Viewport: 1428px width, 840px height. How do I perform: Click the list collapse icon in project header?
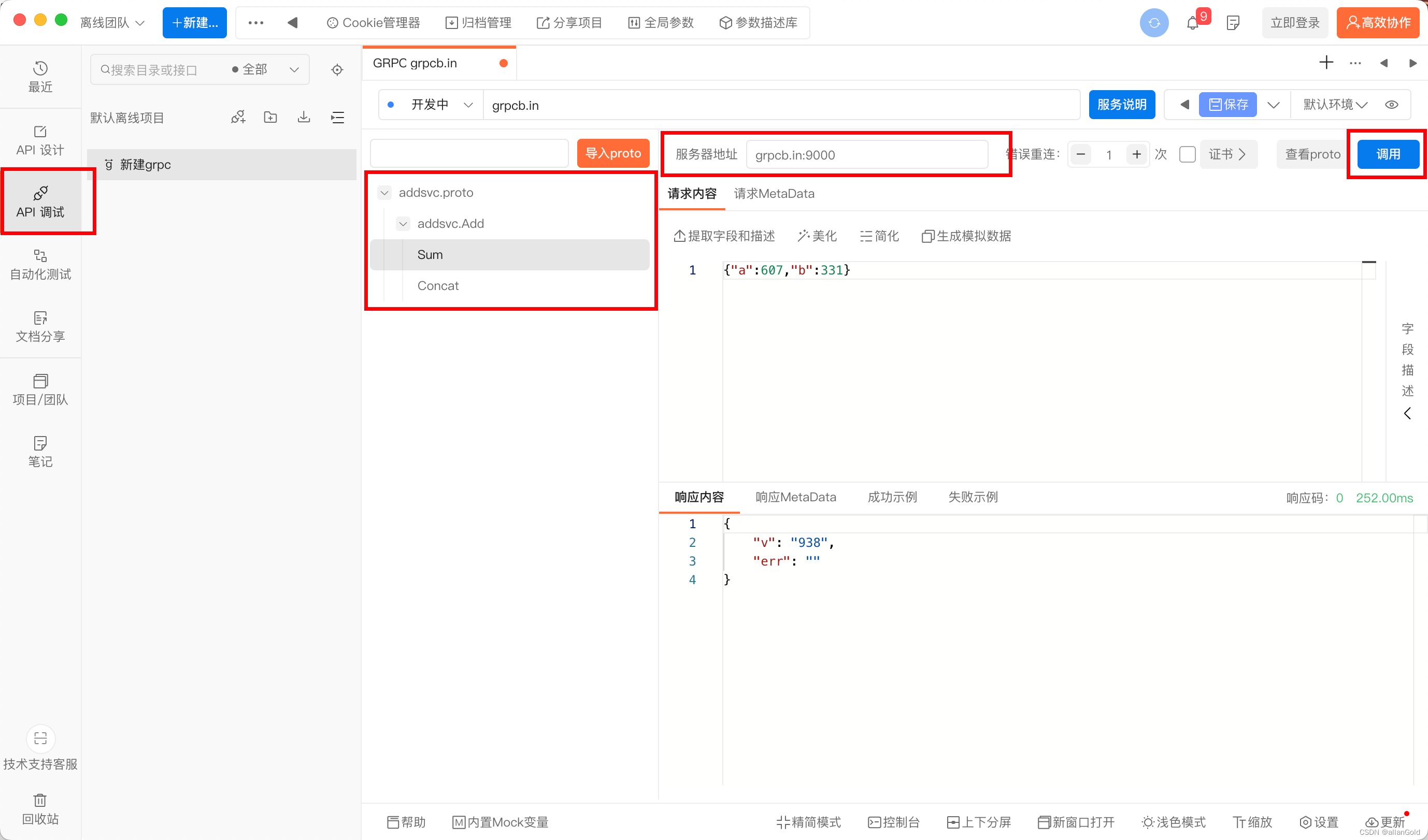tap(338, 117)
